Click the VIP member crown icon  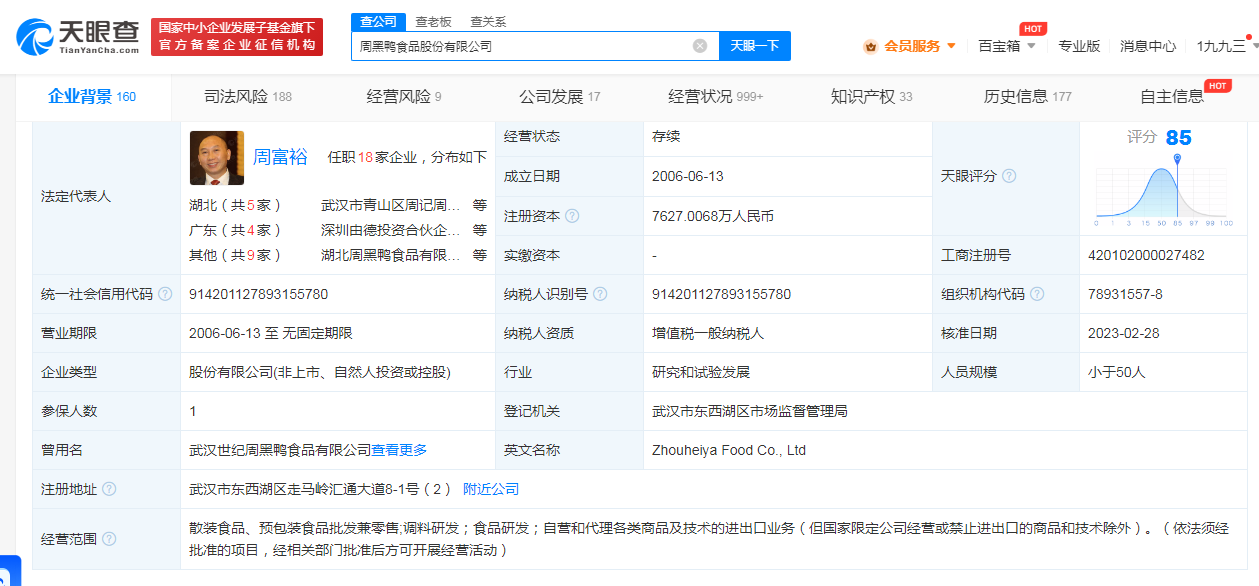click(870, 46)
